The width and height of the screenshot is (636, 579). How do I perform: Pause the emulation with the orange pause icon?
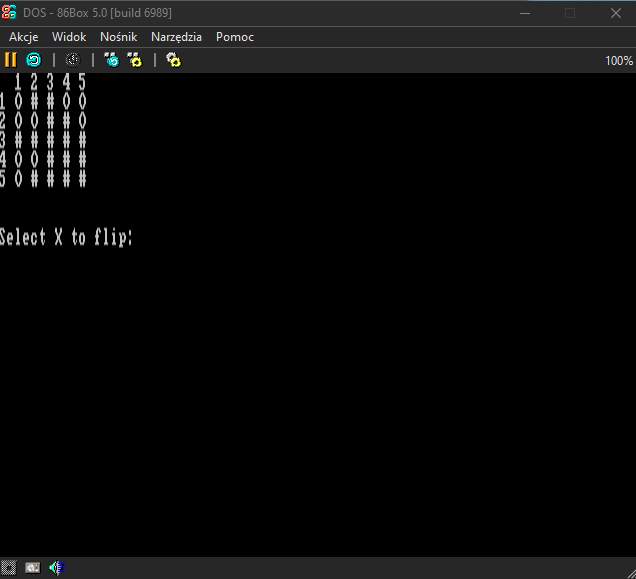11,60
